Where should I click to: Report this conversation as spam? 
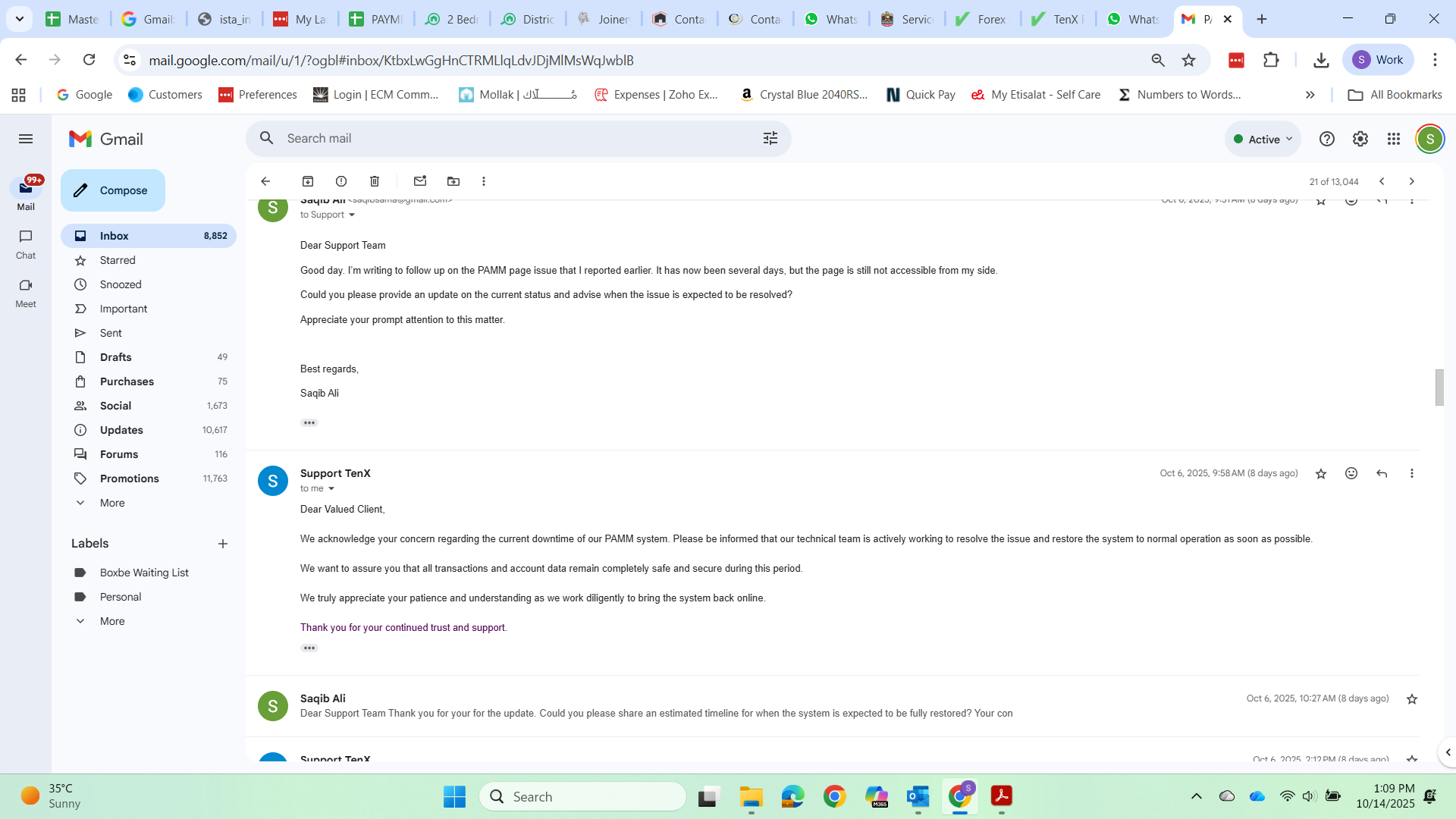(x=341, y=181)
